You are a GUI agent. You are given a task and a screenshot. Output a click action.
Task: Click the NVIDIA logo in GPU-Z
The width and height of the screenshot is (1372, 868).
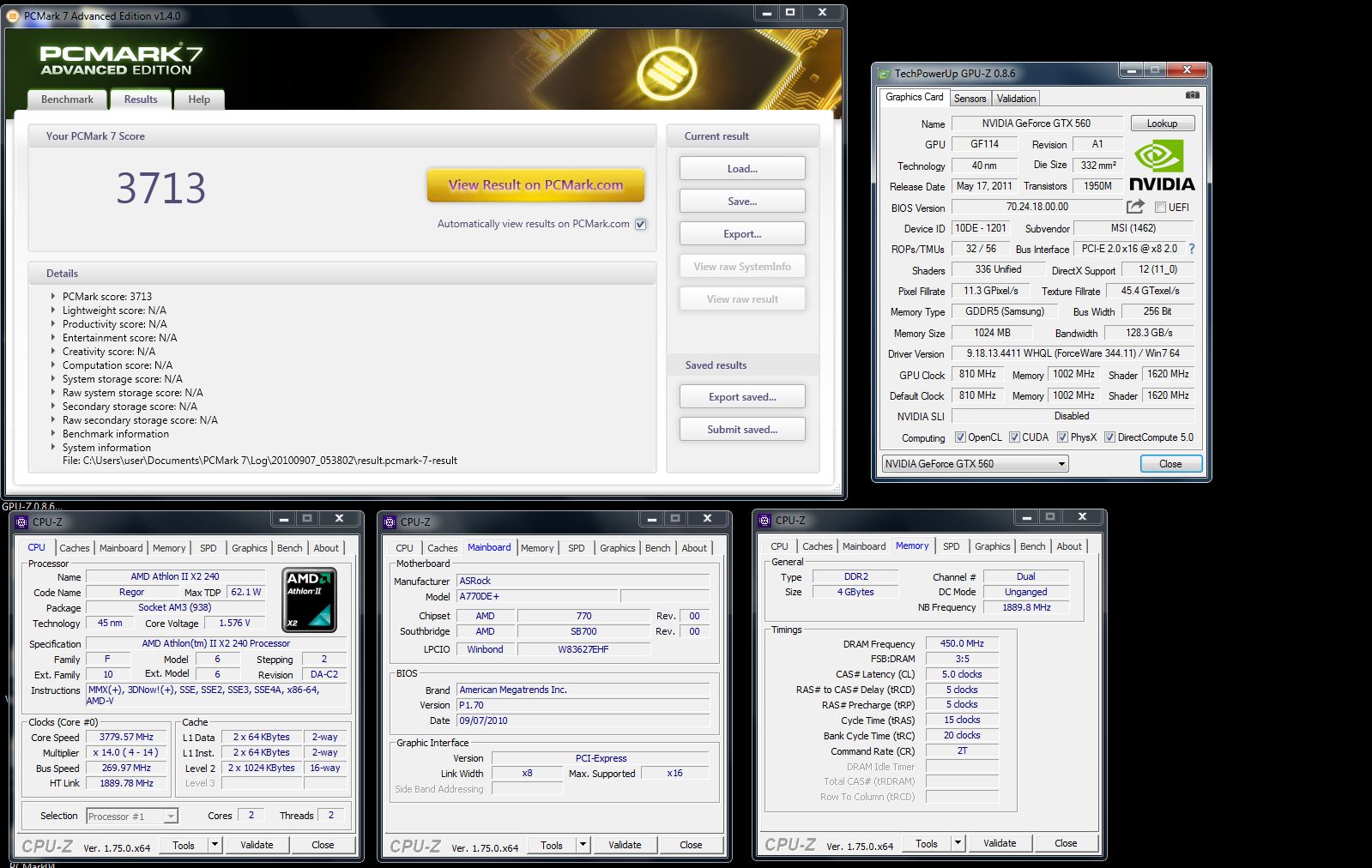1162,166
